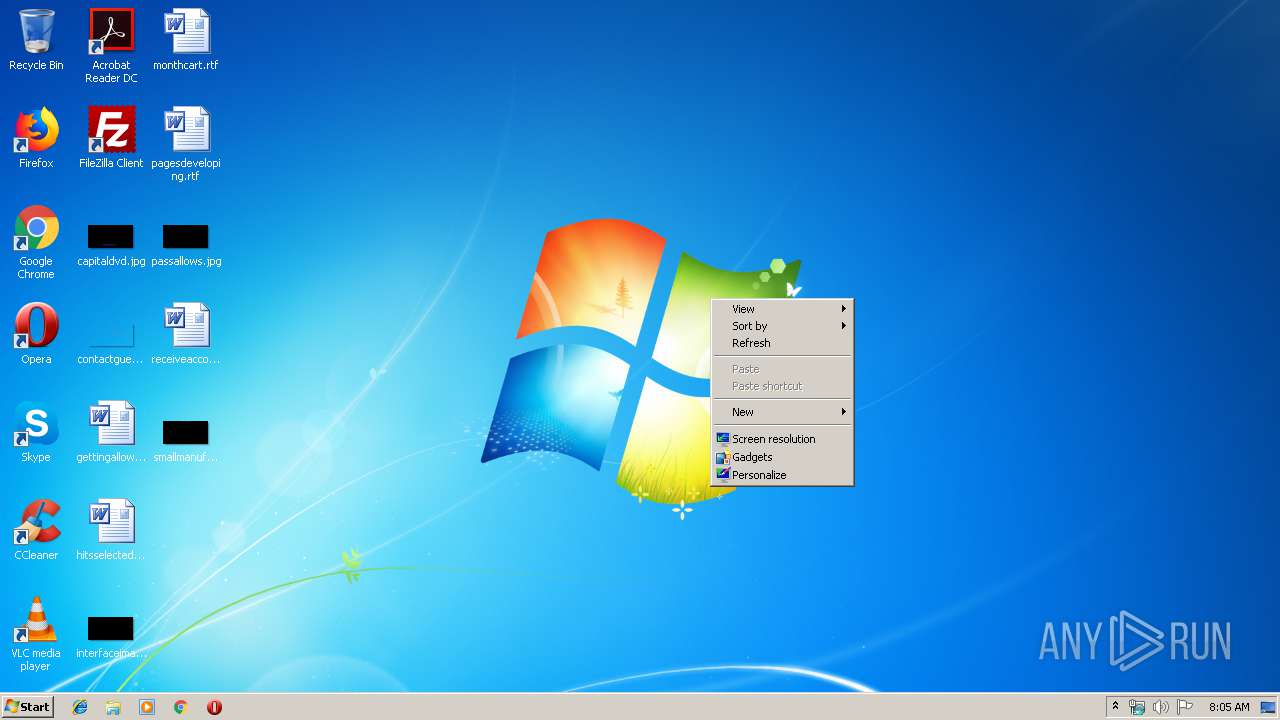Select the passallows.jpg image file
Image resolution: width=1280 pixels, height=720 pixels.
tap(186, 246)
